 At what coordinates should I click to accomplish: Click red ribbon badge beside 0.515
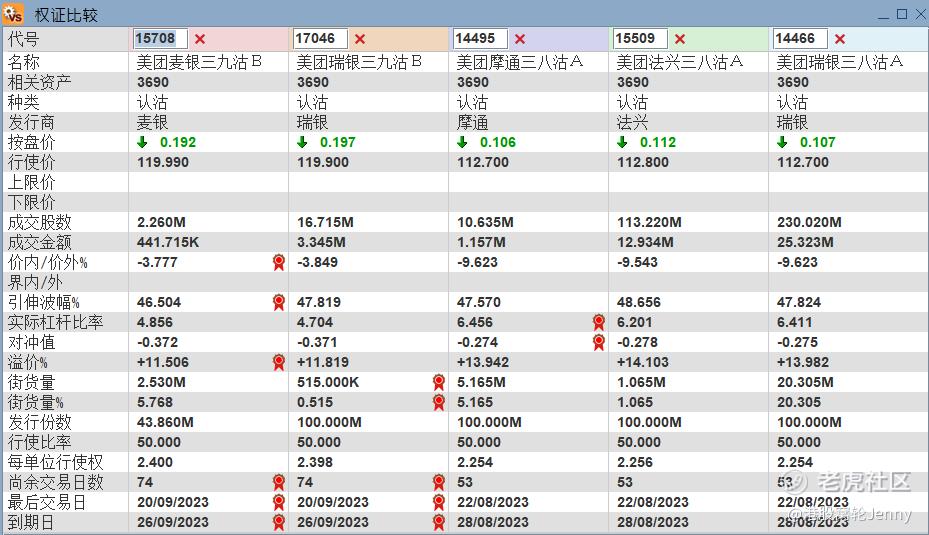(x=438, y=402)
